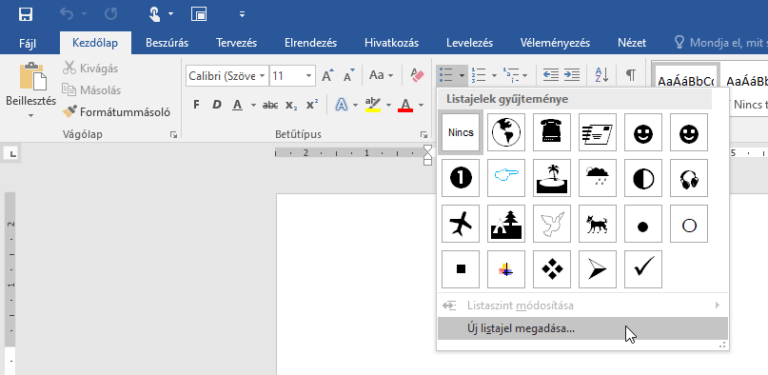Choose the airplane bullet symbol
This screenshot has height=375, width=768.
(x=460, y=224)
